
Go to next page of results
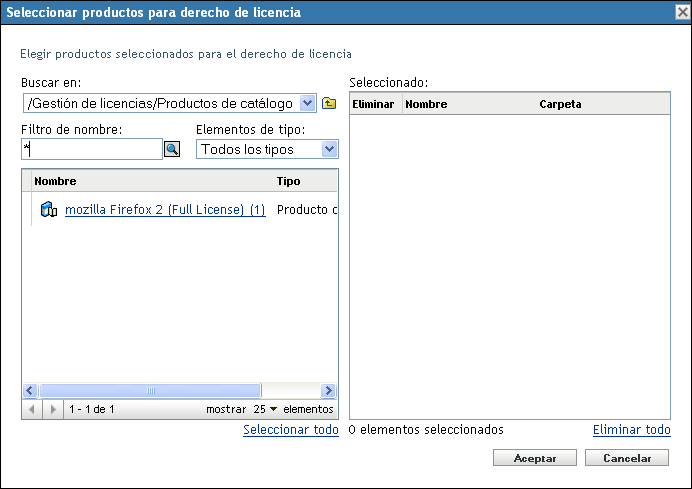(x=53, y=409)
